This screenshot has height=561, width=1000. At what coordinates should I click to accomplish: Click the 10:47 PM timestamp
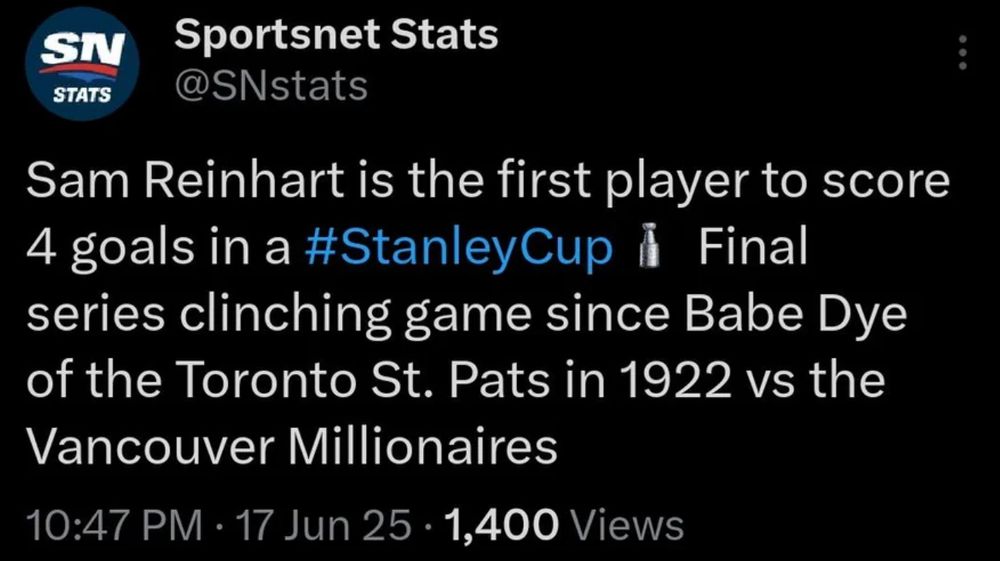click(x=114, y=525)
